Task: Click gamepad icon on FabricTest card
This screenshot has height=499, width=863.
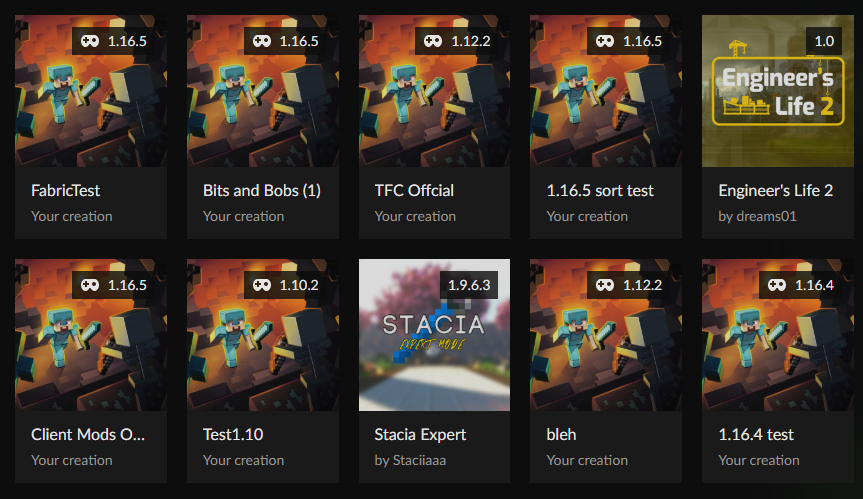Action: click(x=90, y=41)
